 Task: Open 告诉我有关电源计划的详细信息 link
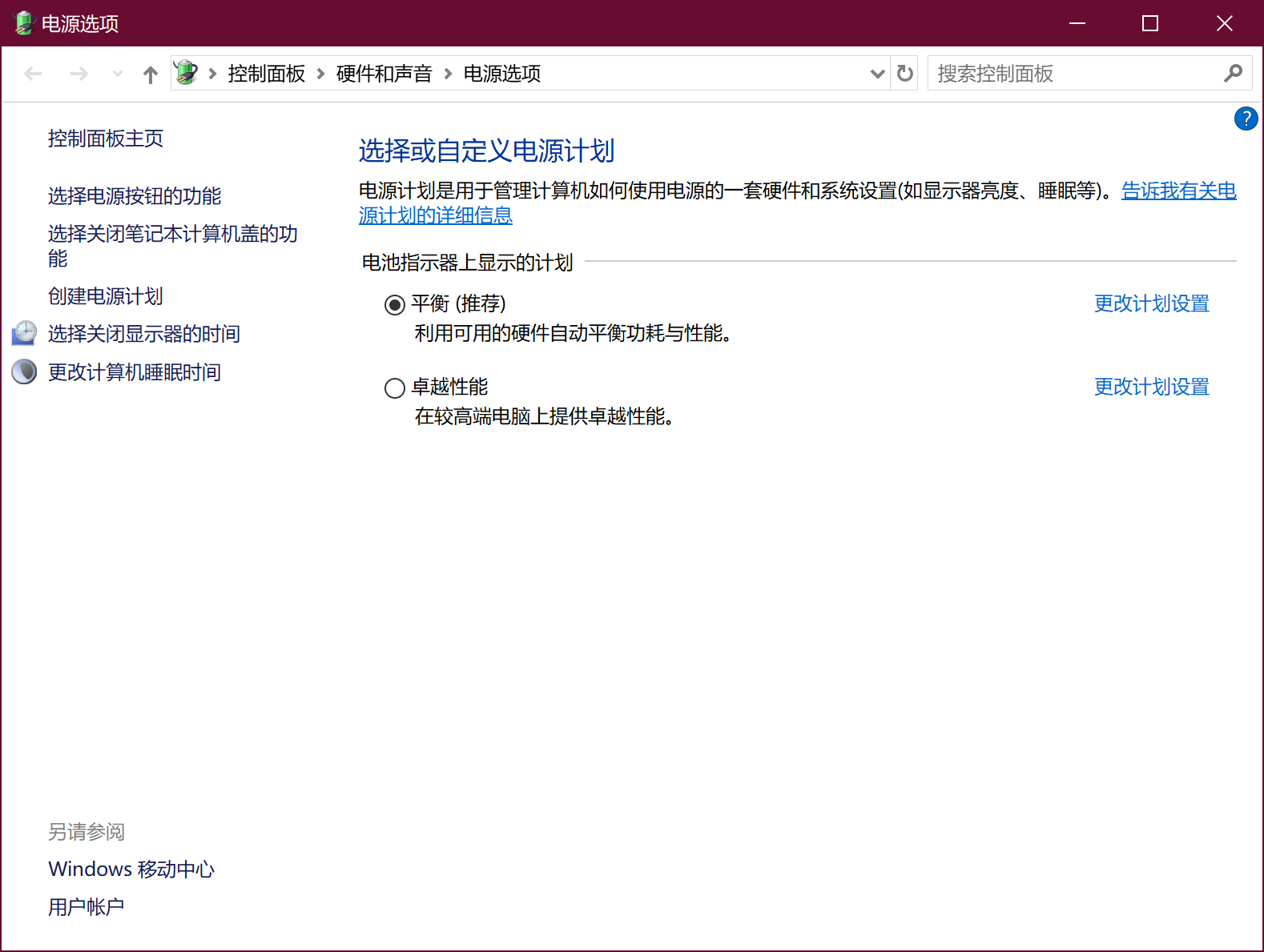(x=1178, y=191)
